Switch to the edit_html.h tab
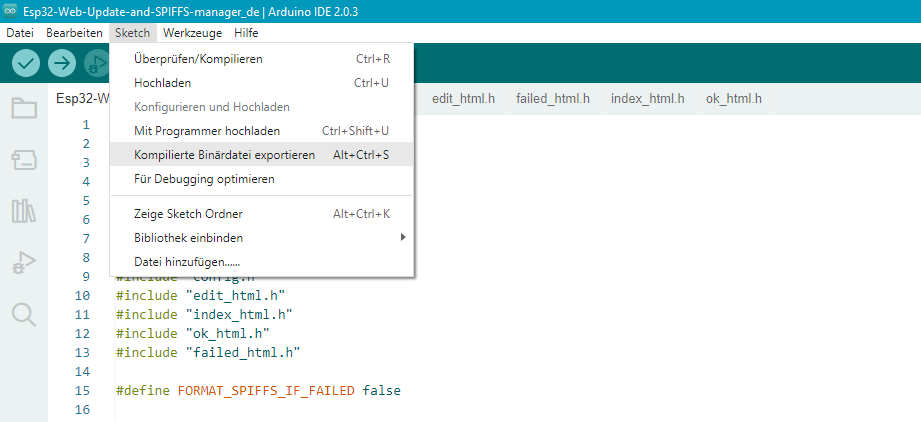The image size is (921, 422). click(x=463, y=99)
